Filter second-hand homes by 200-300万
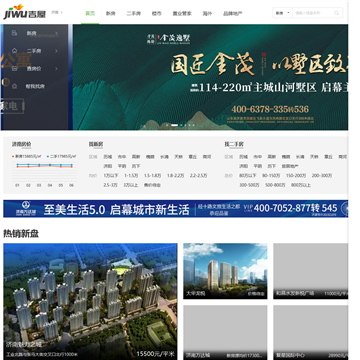Viewport: 360px width, 360px height. click(x=322, y=176)
